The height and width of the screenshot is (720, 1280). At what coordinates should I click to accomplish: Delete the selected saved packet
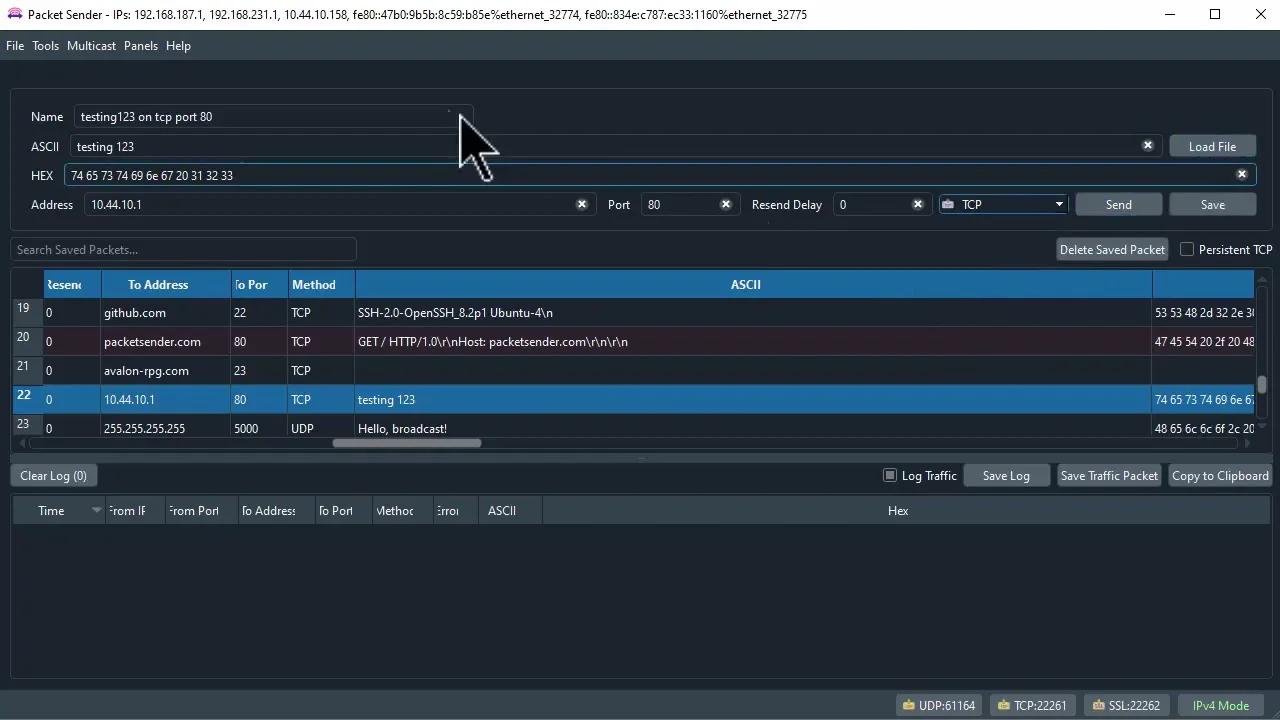click(1111, 249)
